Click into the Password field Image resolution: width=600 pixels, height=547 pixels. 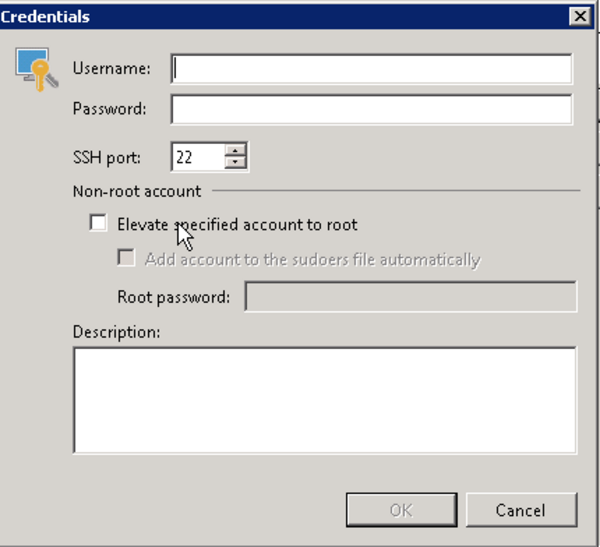click(371, 108)
